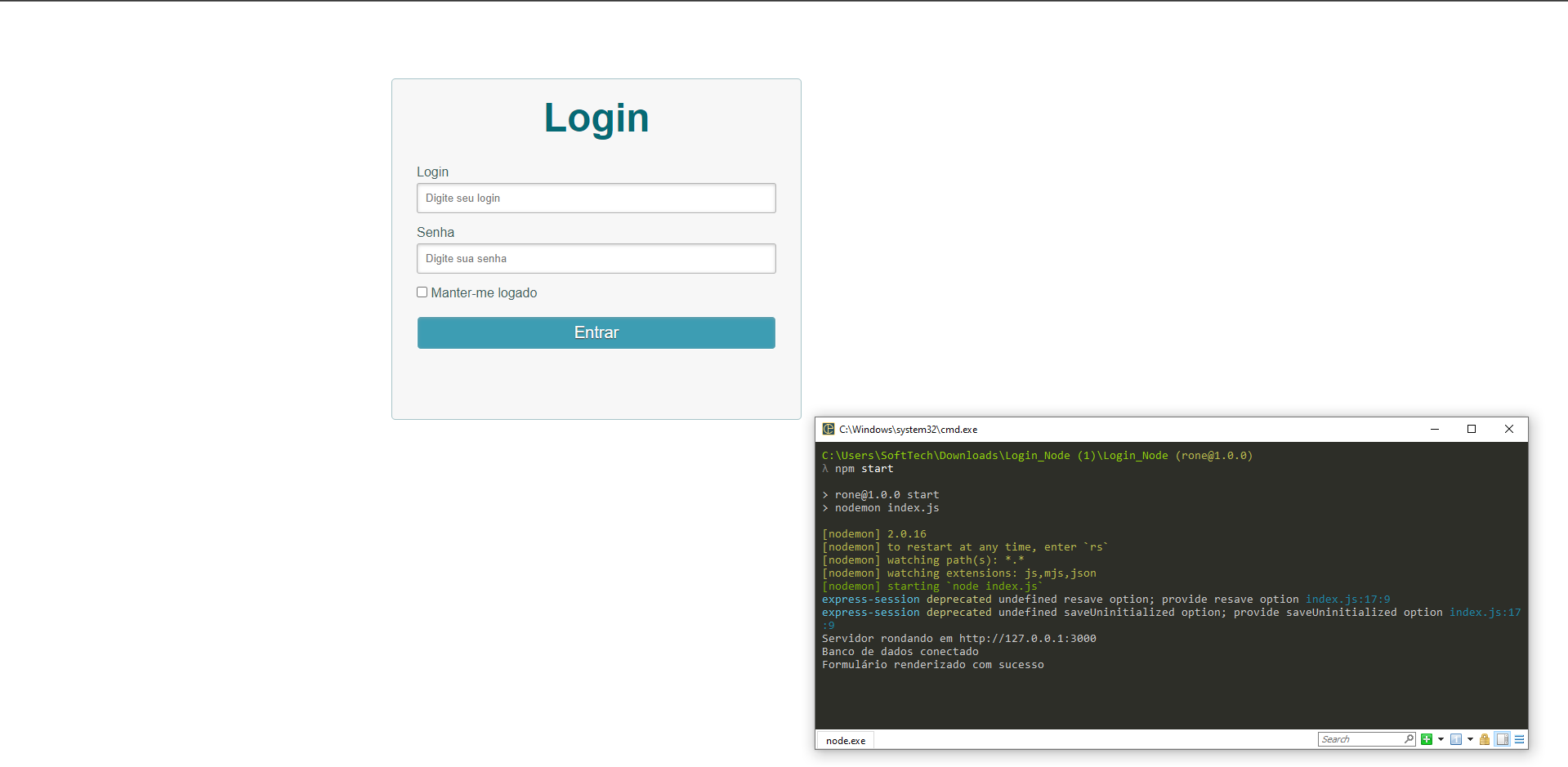
Task: Click the magnifier icon in Search box
Action: tap(1409, 739)
